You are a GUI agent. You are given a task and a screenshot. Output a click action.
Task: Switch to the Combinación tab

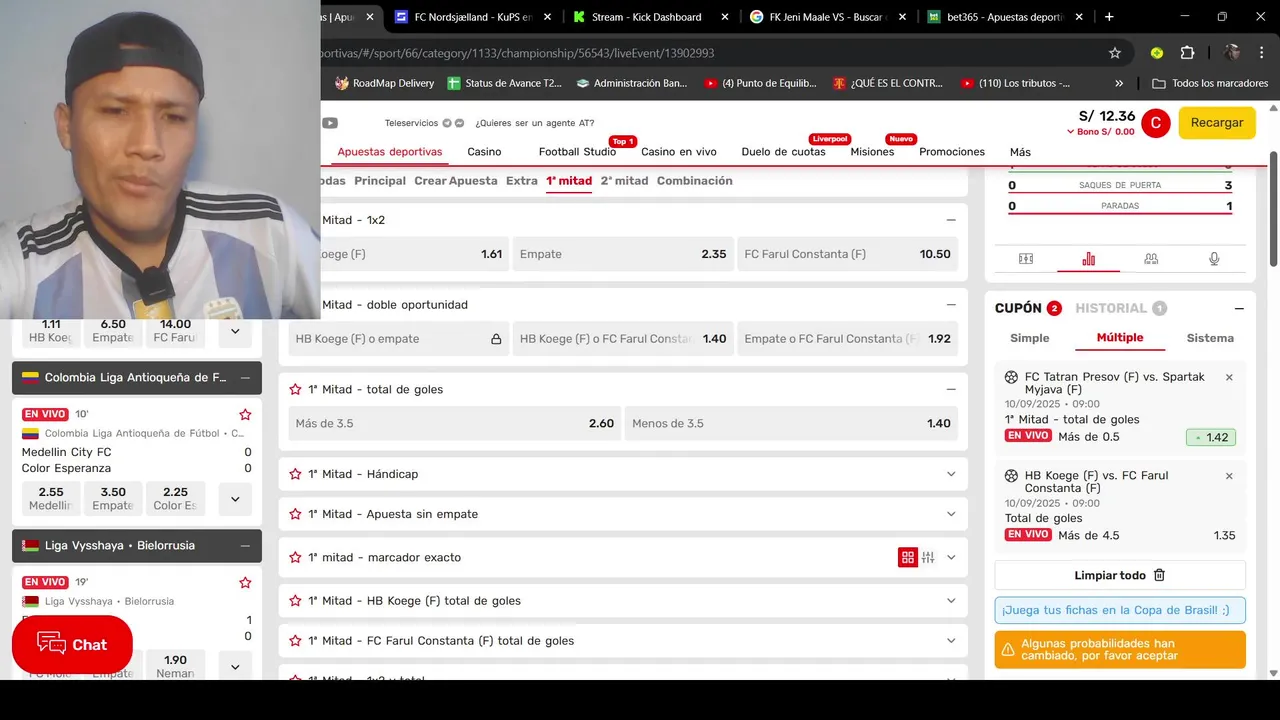point(695,181)
